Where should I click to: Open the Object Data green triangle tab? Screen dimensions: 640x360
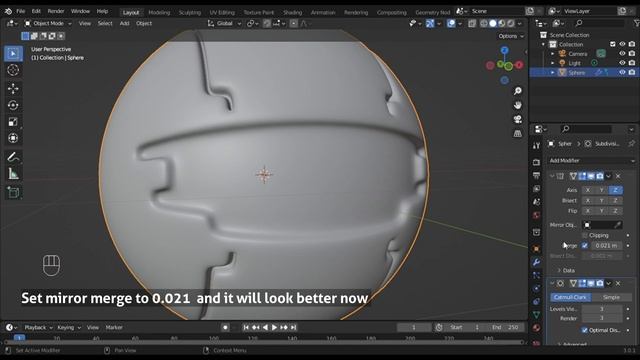[536, 315]
